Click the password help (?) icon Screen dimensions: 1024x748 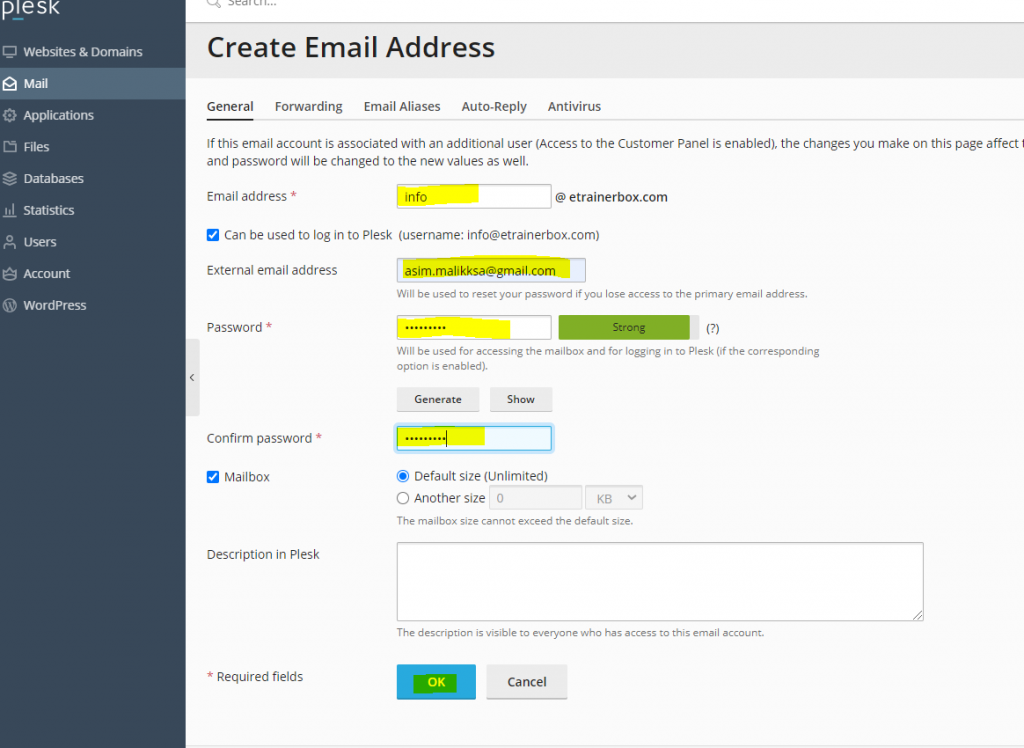point(712,328)
